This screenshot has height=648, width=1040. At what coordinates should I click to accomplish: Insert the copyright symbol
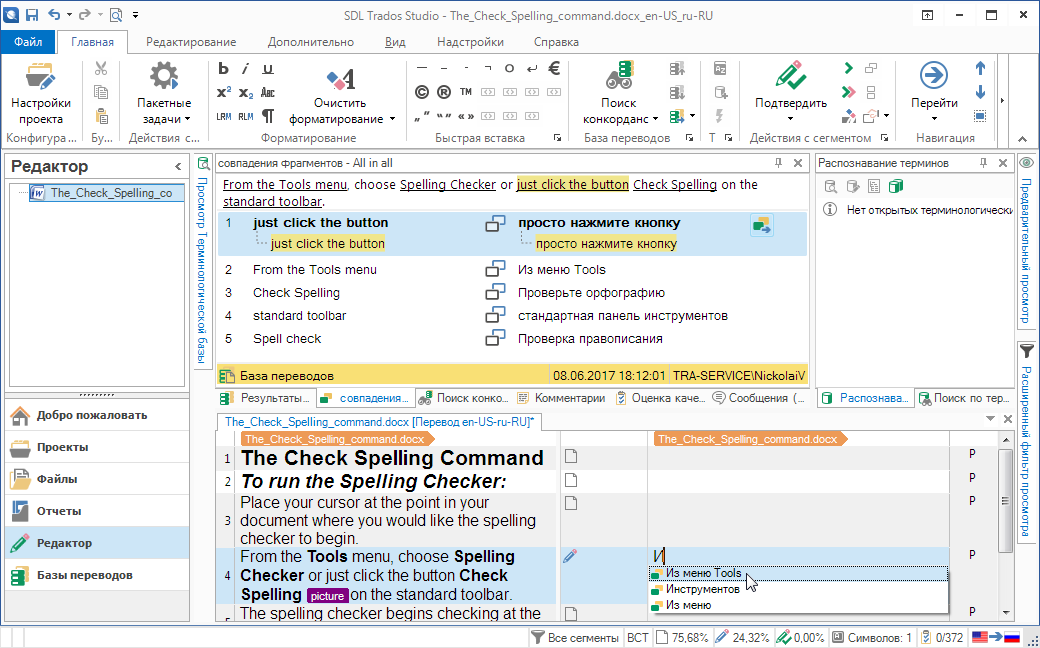[421, 92]
